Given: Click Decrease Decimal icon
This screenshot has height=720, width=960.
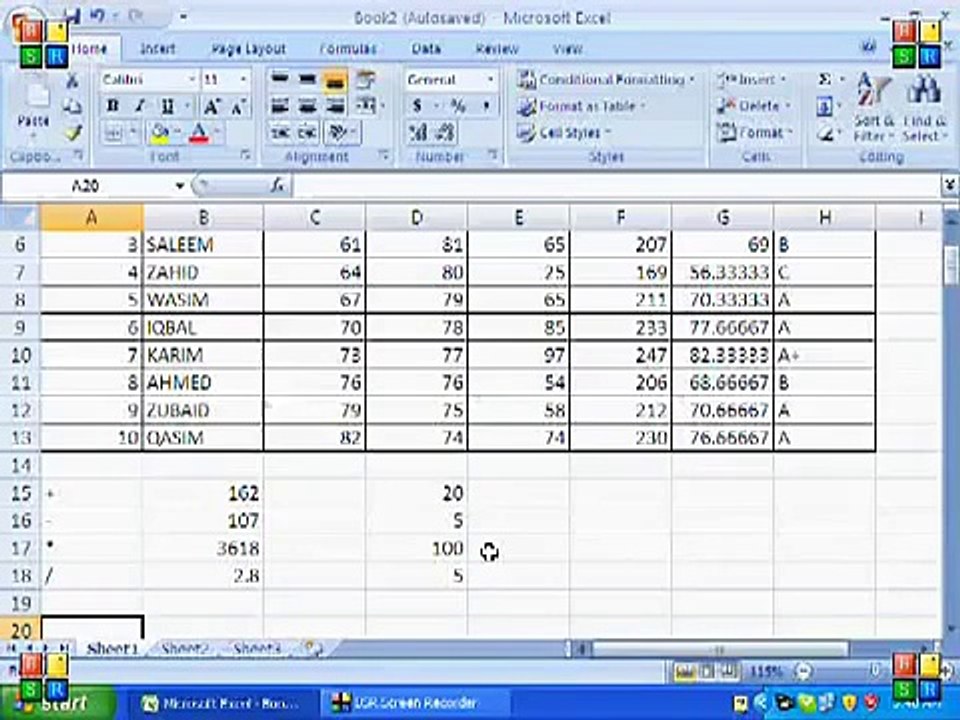Looking at the screenshot, I should click(x=446, y=132).
